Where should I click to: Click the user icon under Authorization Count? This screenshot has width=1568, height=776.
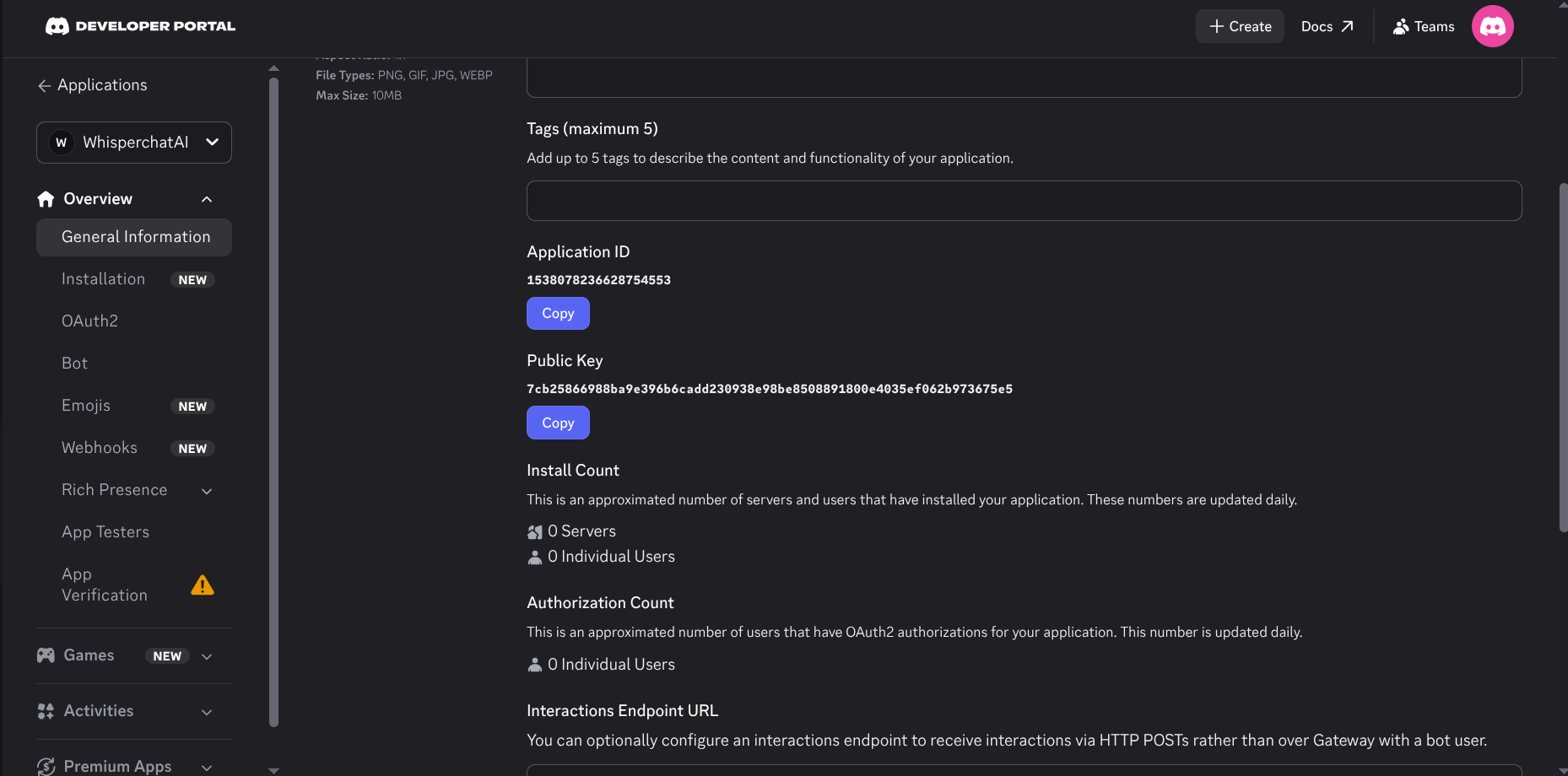[535, 665]
